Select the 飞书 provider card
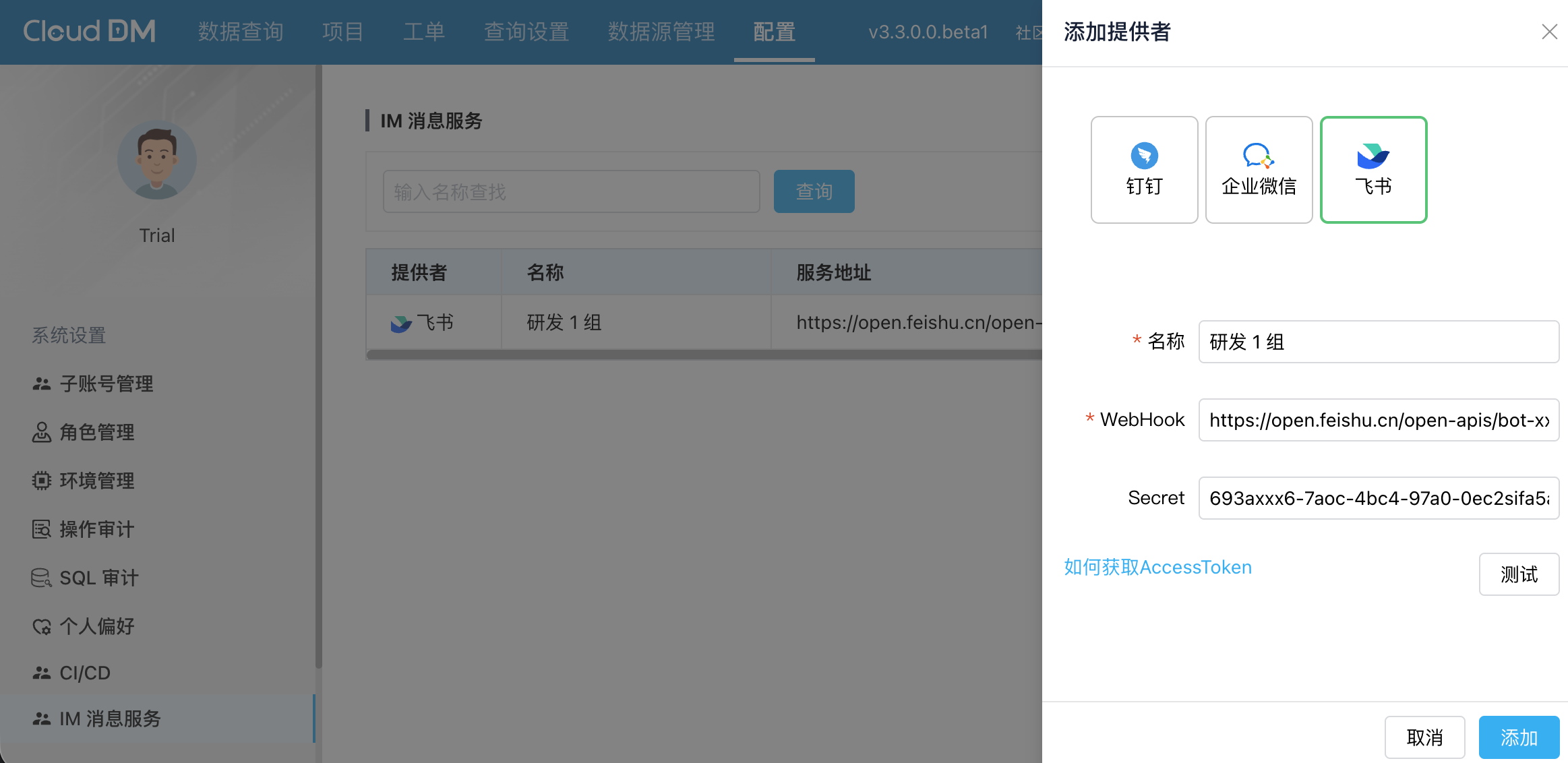Screen dimensions: 1568x763 [x=1373, y=169]
